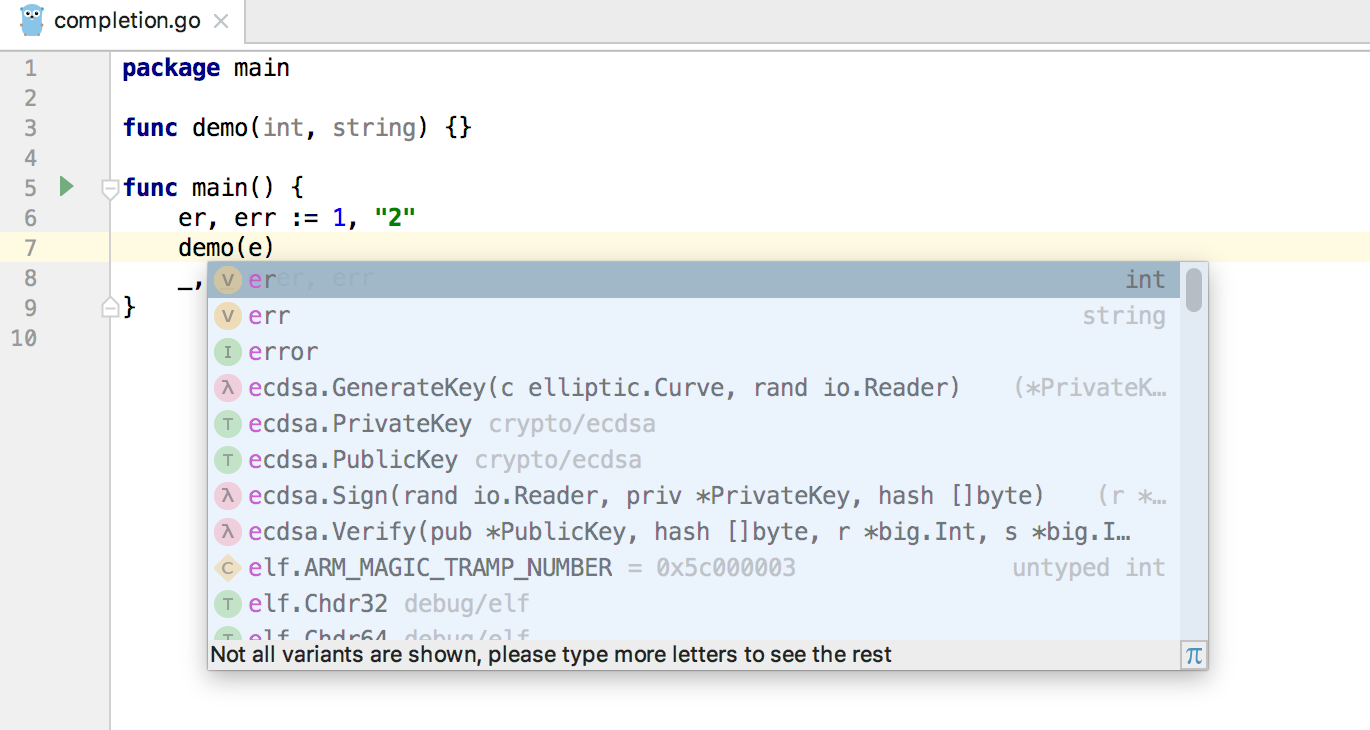This screenshot has width=1370, height=730.
Task: Click line number 3 in the gutter
Action: (x=30, y=128)
